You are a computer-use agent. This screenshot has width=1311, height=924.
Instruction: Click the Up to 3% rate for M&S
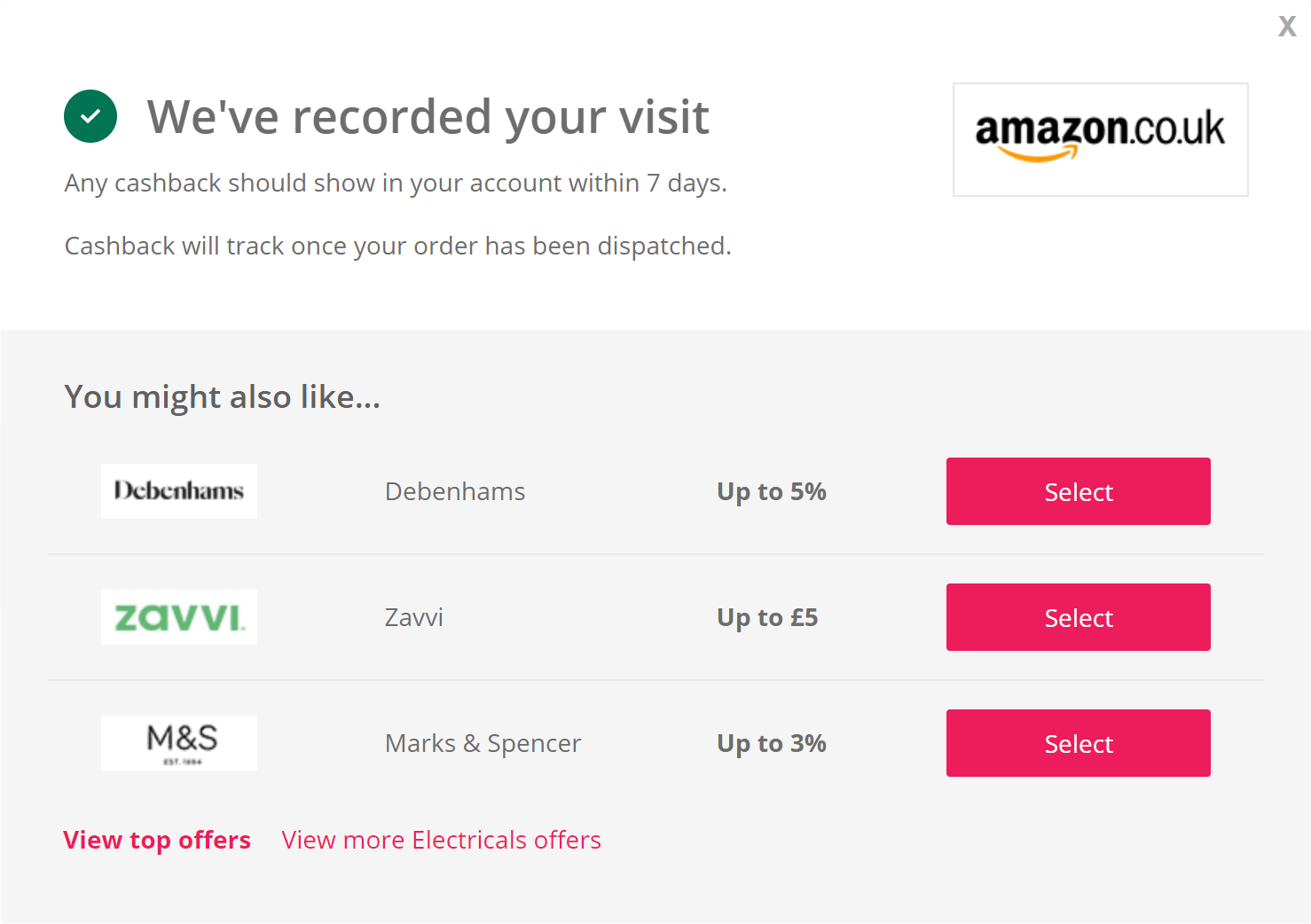click(x=771, y=742)
